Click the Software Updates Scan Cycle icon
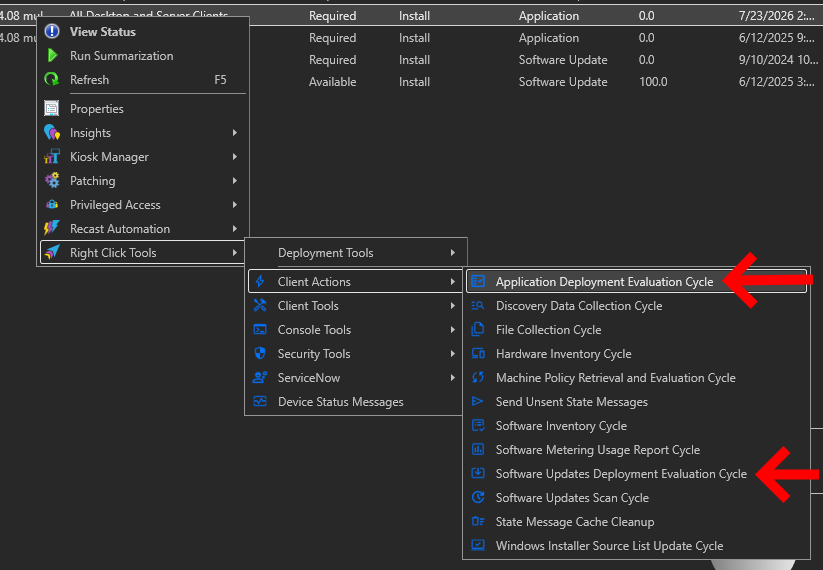Viewport: 823px width, 570px height. 478,497
